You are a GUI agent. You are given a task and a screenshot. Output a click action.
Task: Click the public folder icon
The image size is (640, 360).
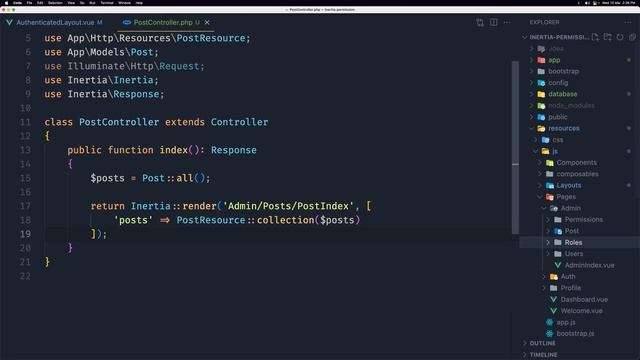point(541,117)
